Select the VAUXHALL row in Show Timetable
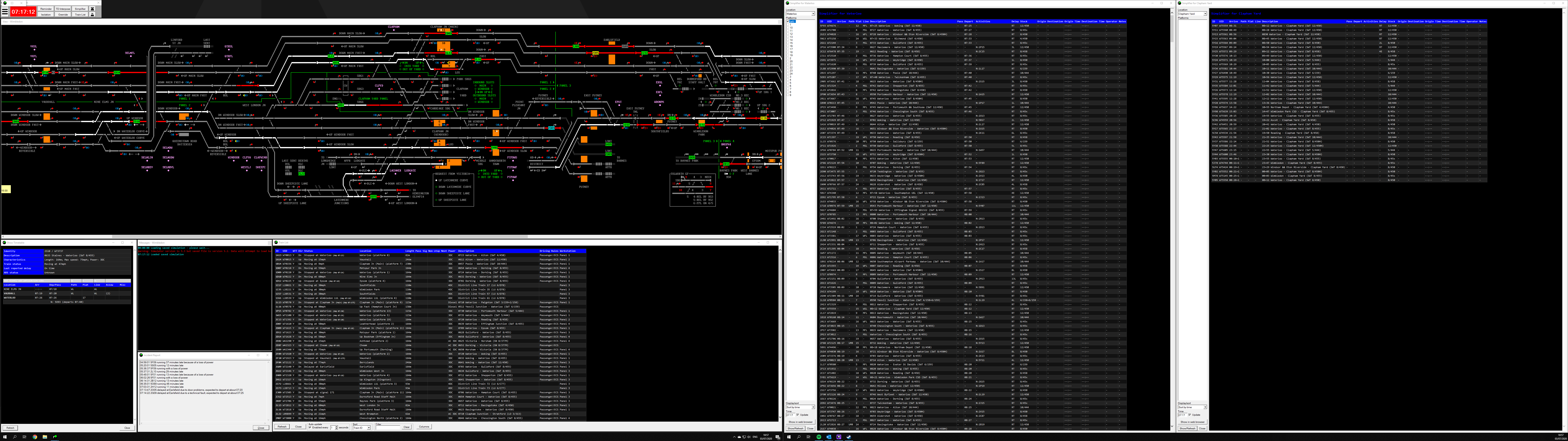The height and width of the screenshot is (441, 1568). click(x=67, y=294)
